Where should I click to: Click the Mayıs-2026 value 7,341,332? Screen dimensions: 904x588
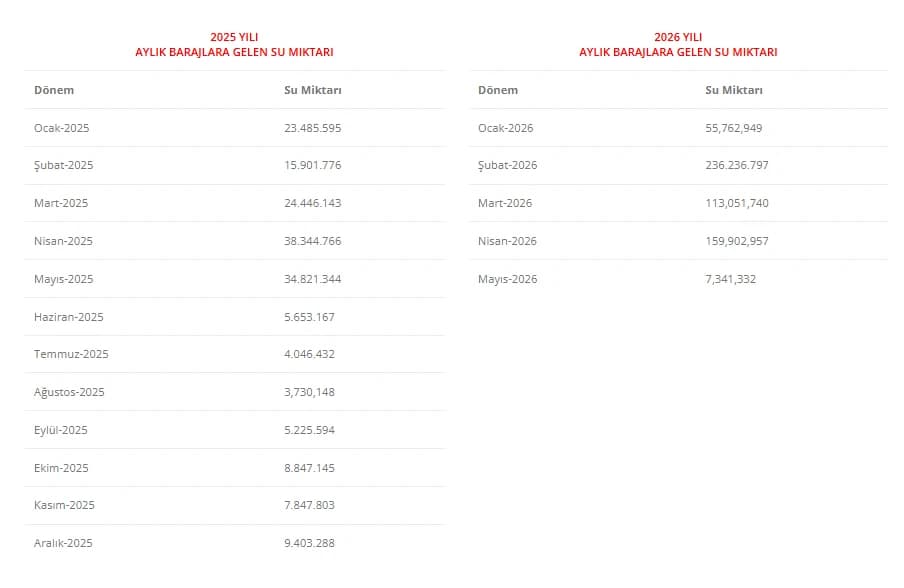tap(730, 279)
